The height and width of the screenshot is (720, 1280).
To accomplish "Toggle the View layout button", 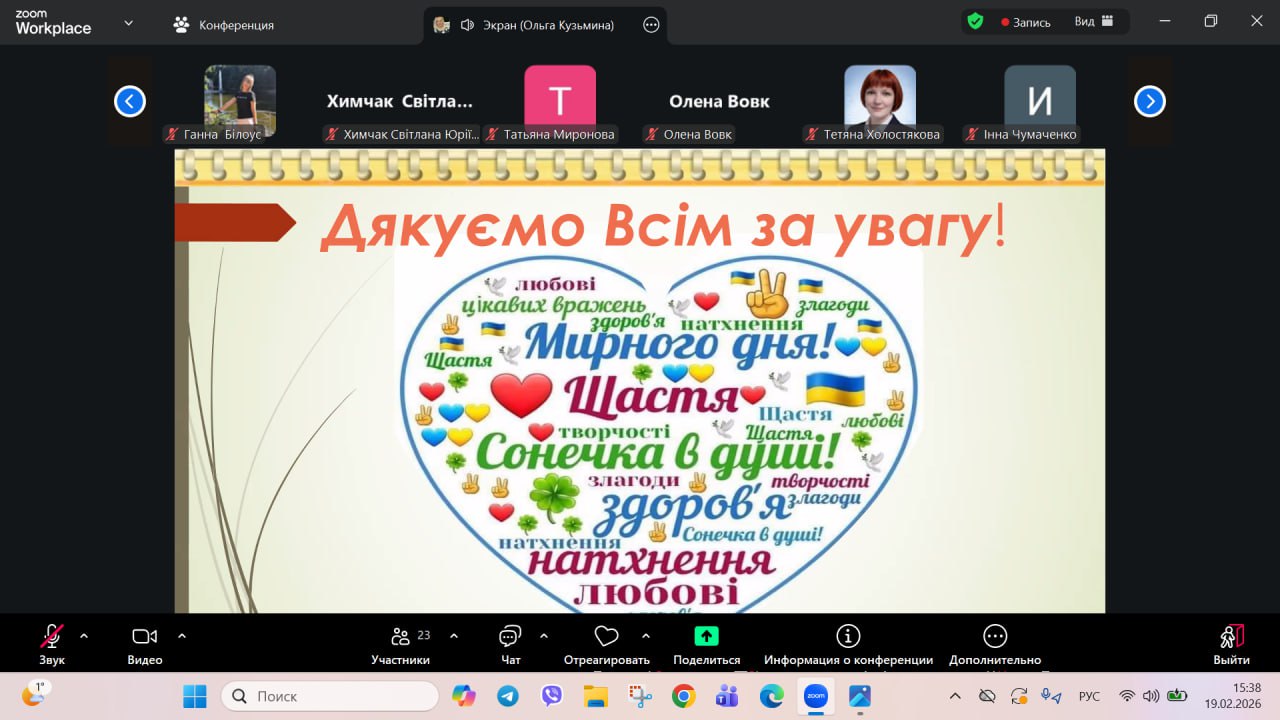I will pyautogui.click(x=1094, y=22).
